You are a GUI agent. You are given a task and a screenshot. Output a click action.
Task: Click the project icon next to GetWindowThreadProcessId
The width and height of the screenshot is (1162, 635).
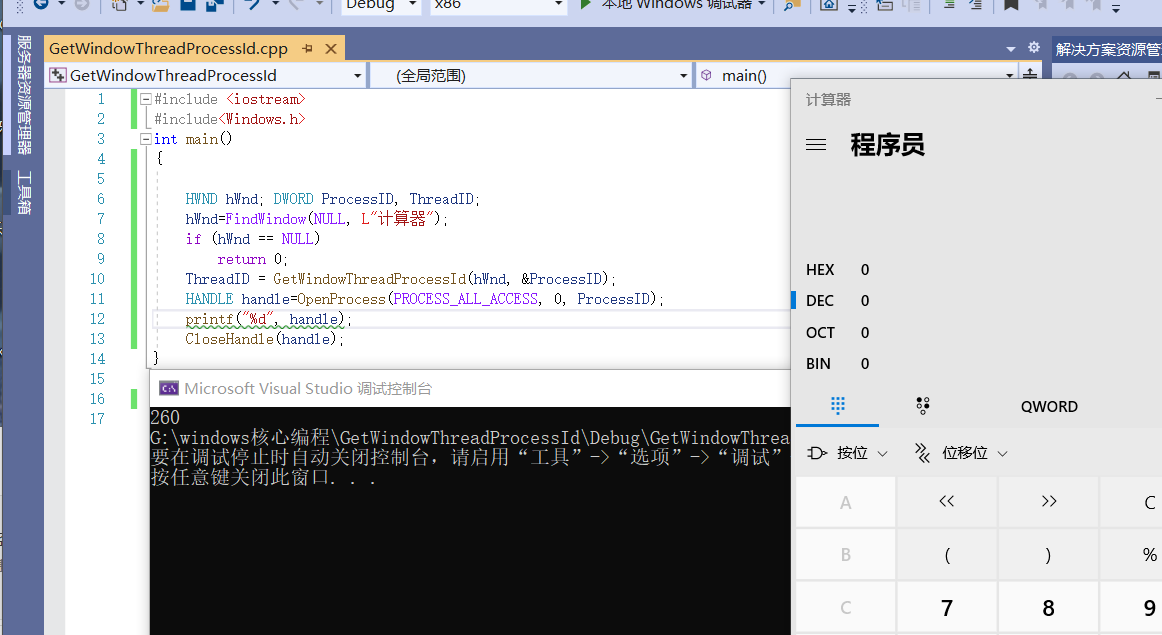58,75
